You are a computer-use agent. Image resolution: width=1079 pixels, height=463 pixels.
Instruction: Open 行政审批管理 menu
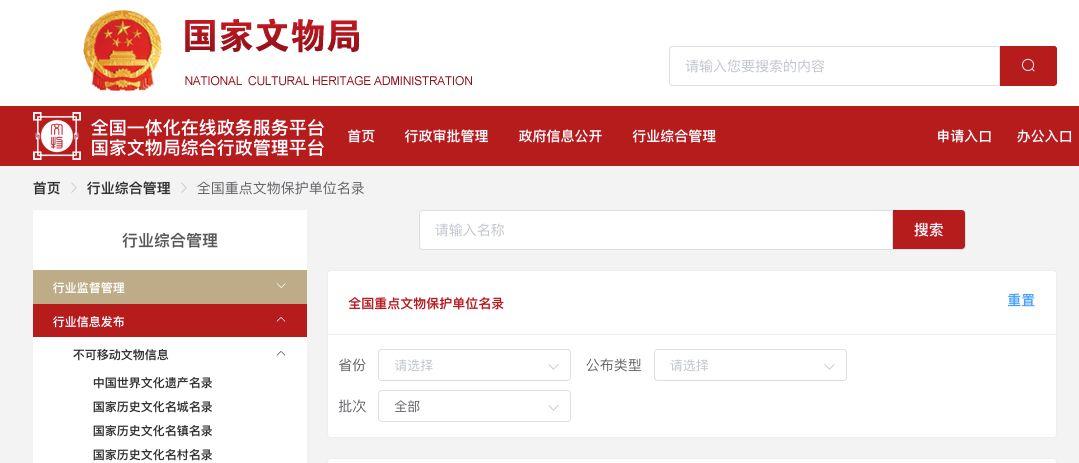coord(447,136)
